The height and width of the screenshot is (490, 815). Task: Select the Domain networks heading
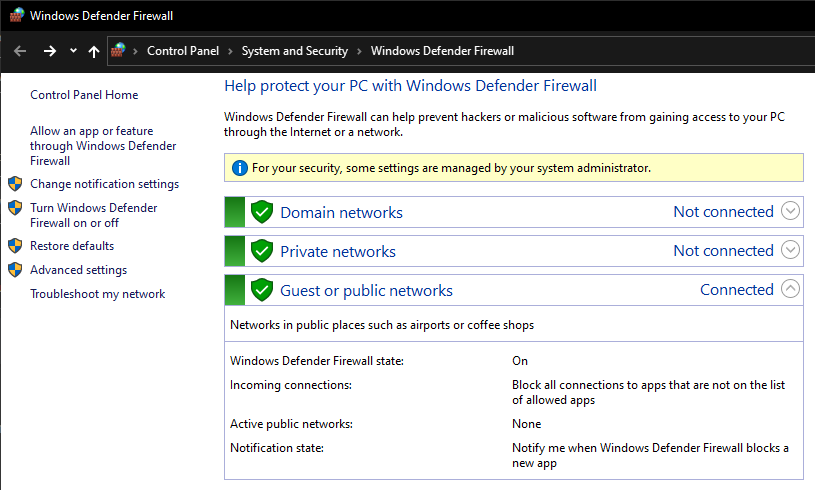pos(341,213)
